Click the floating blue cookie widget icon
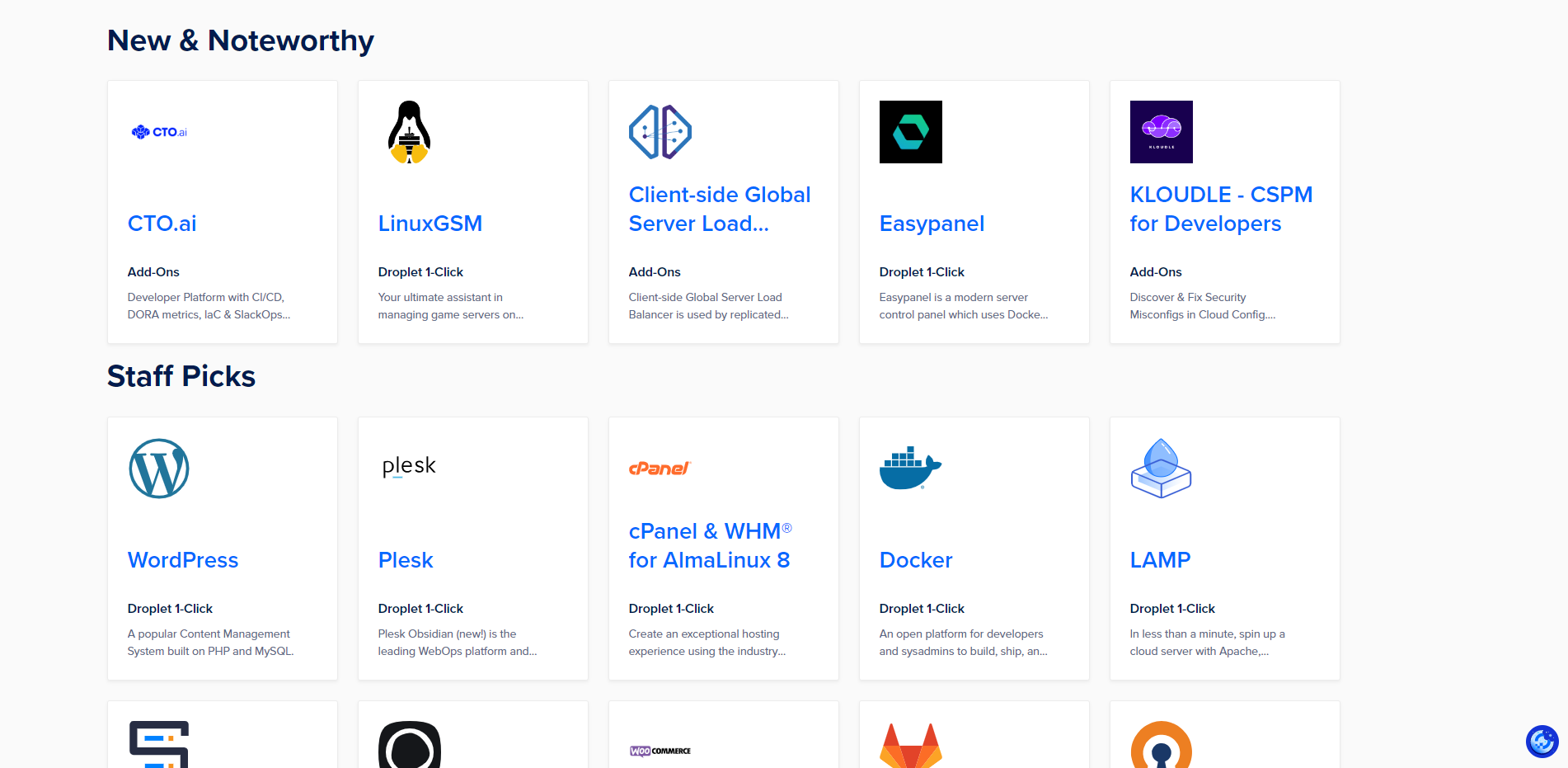1568x768 pixels. coord(1542,742)
